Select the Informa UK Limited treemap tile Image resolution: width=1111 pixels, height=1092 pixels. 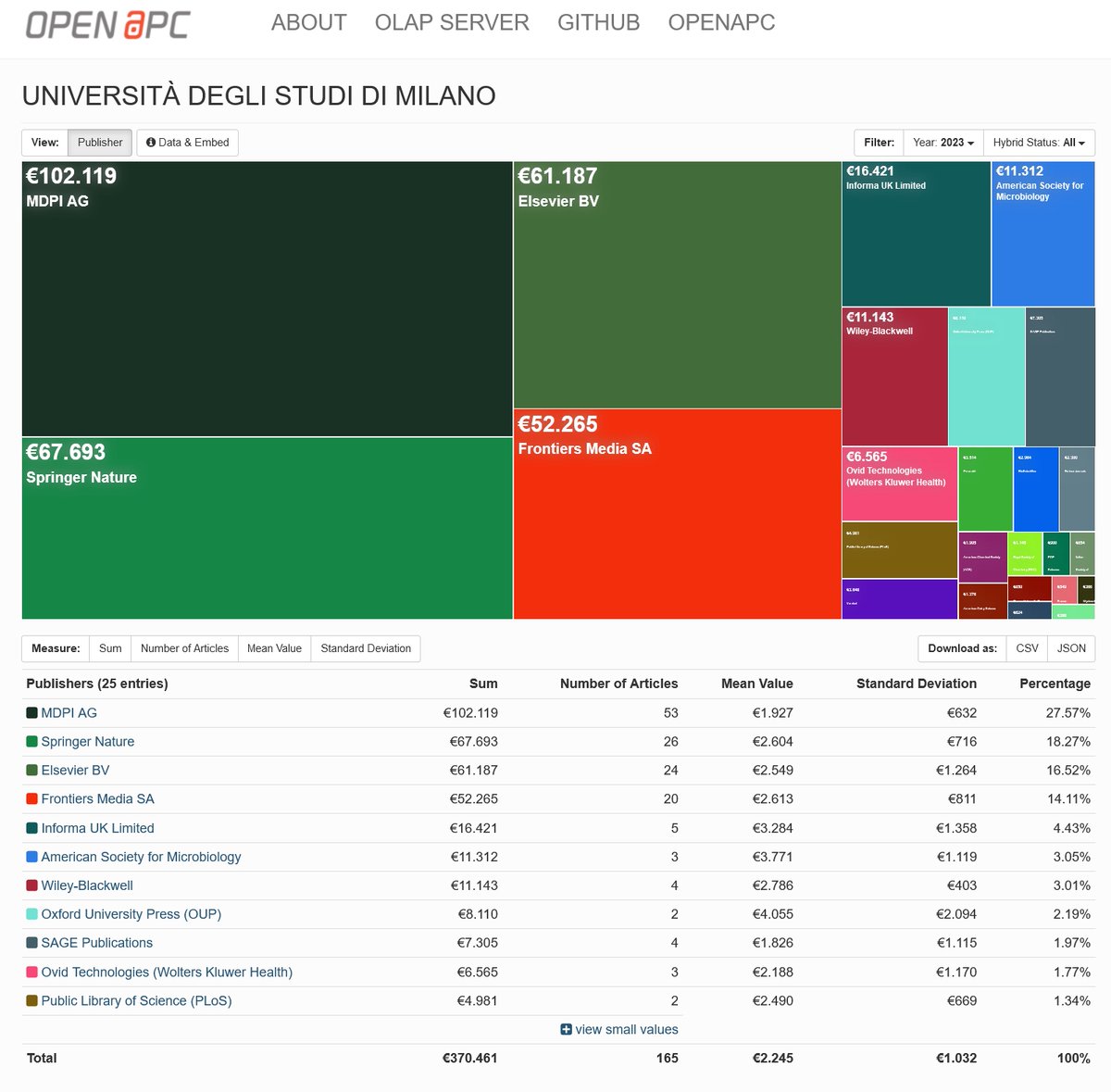[x=916, y=234]
